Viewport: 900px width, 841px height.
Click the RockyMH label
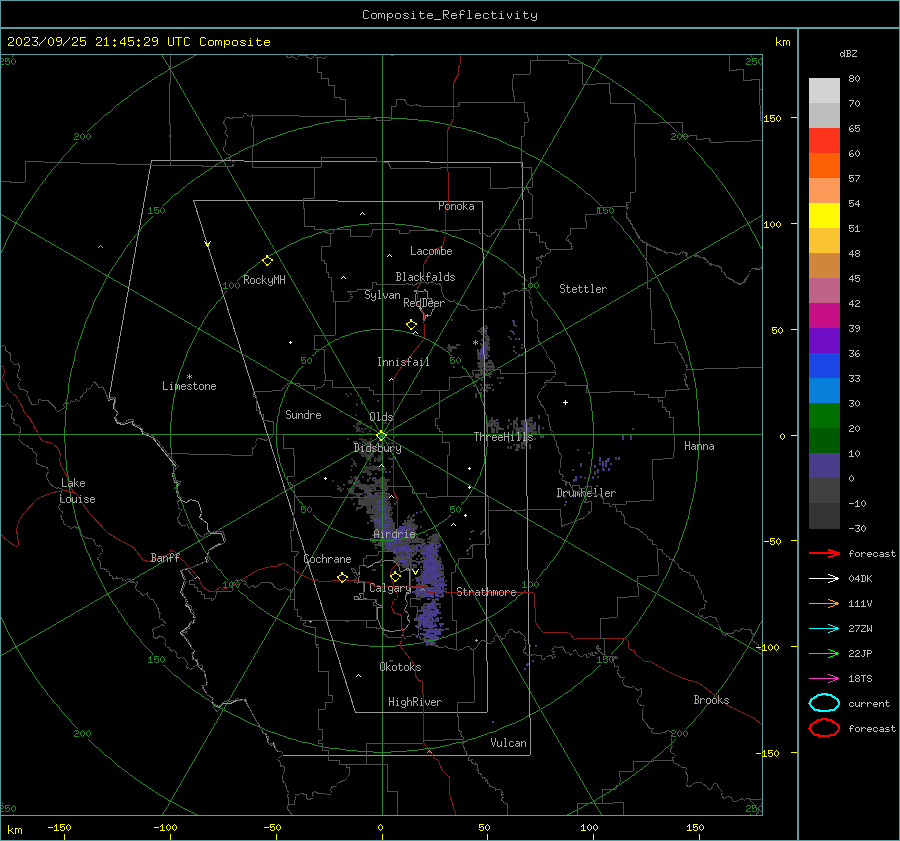pyautogui.click(x=264, y=280)
